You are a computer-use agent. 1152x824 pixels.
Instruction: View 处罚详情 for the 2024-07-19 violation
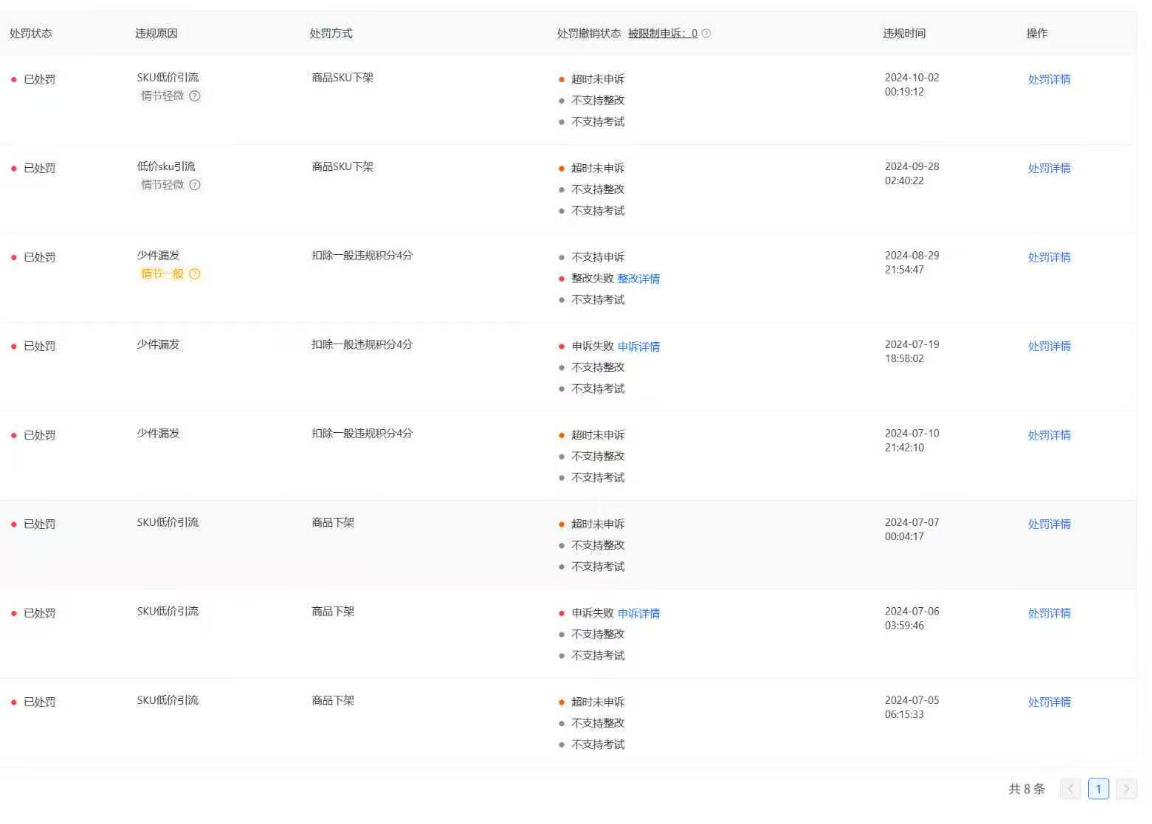tap(1049, 347)
